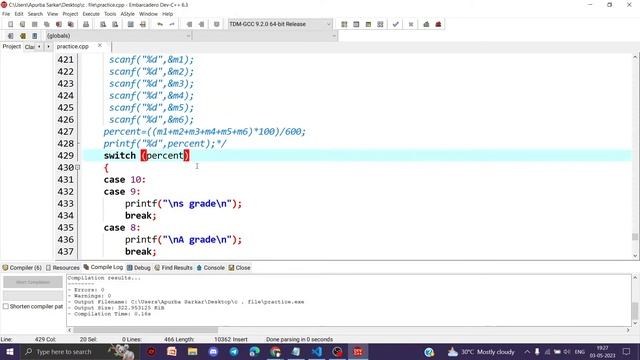Switch to the Compiler (6) tab
The image size is (640, 360).
[x=22, y=268]
